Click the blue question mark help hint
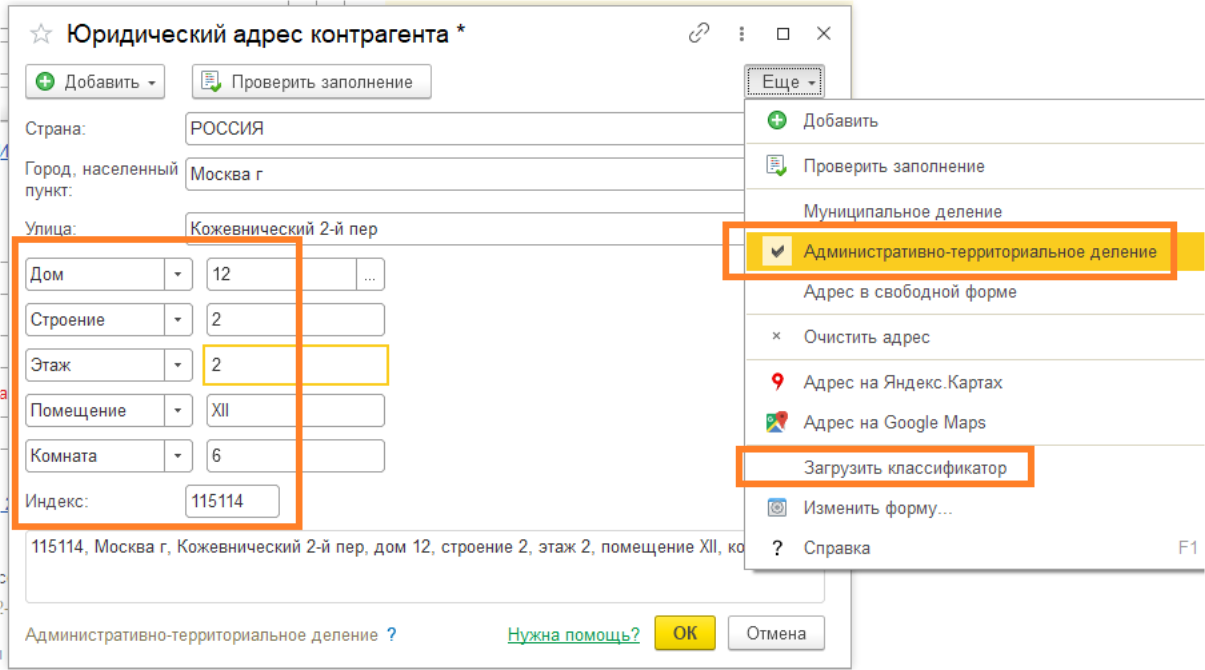This screenshot has width=1205, height=670. pos(392,635)
